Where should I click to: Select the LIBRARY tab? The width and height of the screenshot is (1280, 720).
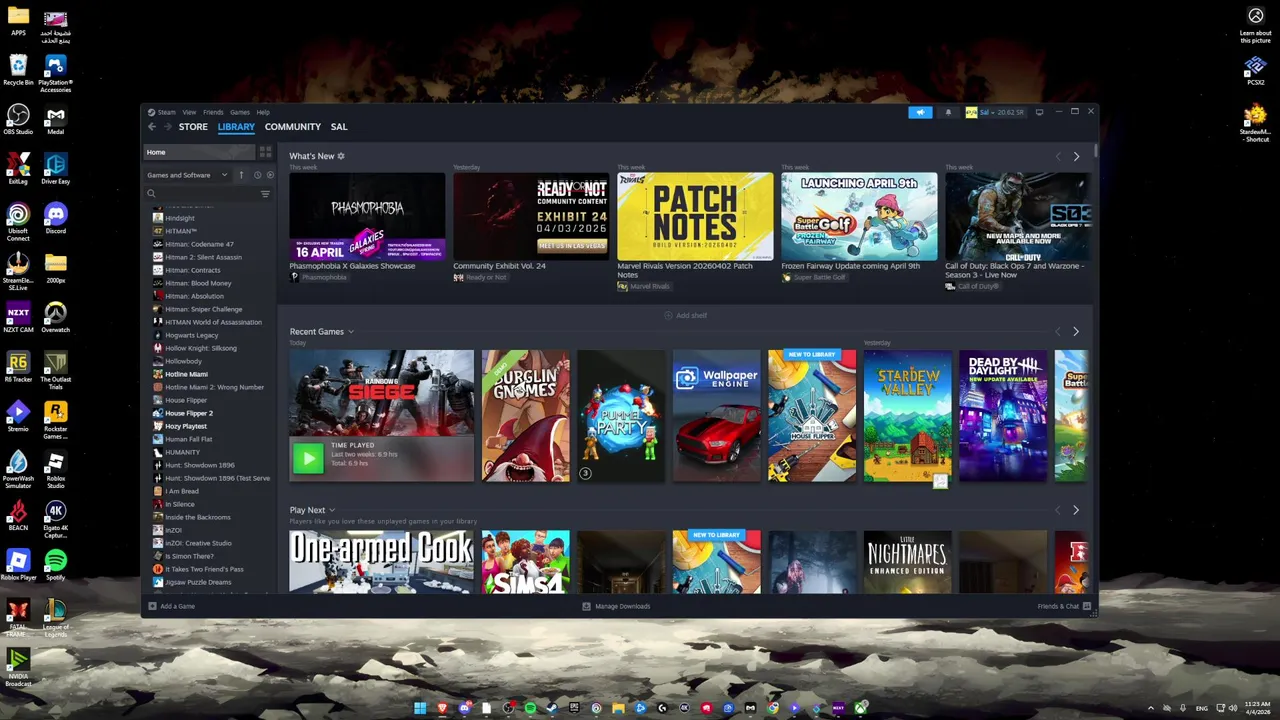tap(236, 127)
